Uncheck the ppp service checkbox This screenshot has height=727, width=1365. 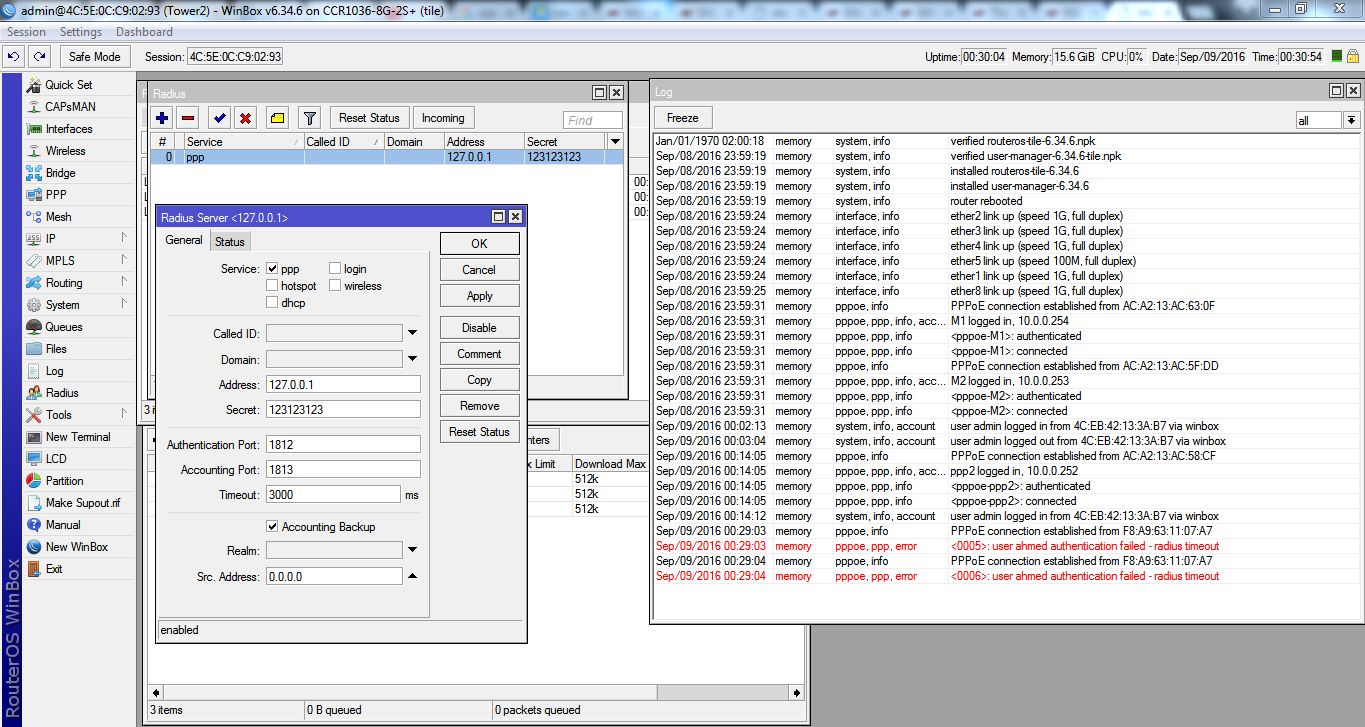[x=272, y=269]
